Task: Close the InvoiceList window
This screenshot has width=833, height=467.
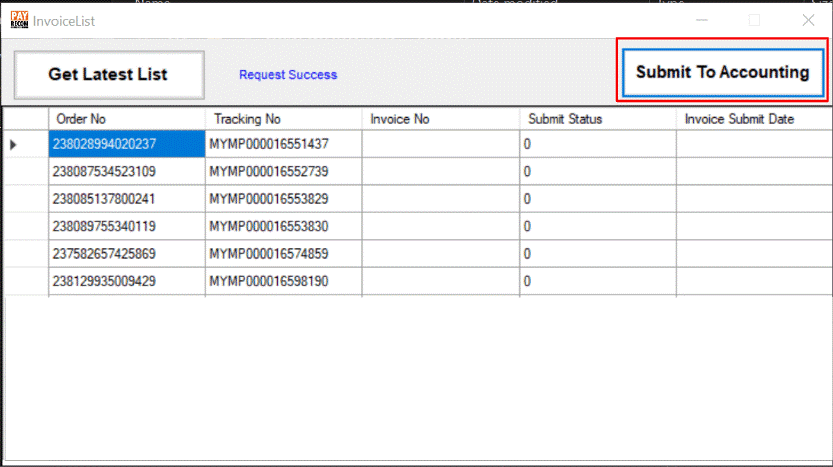Action: [808, 20]
